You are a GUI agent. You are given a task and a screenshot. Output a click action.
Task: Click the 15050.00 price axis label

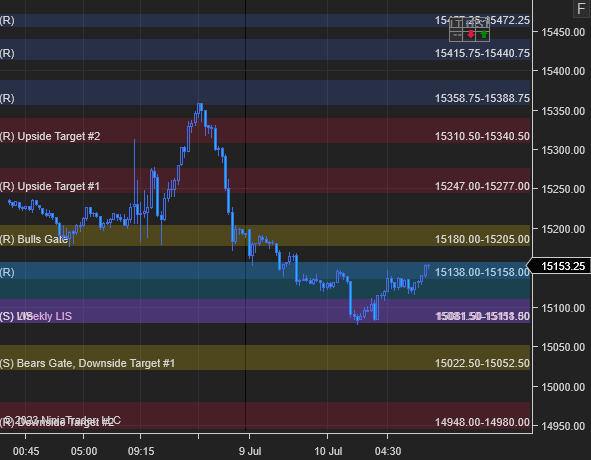pyautogui.click(x=563, y=347)
